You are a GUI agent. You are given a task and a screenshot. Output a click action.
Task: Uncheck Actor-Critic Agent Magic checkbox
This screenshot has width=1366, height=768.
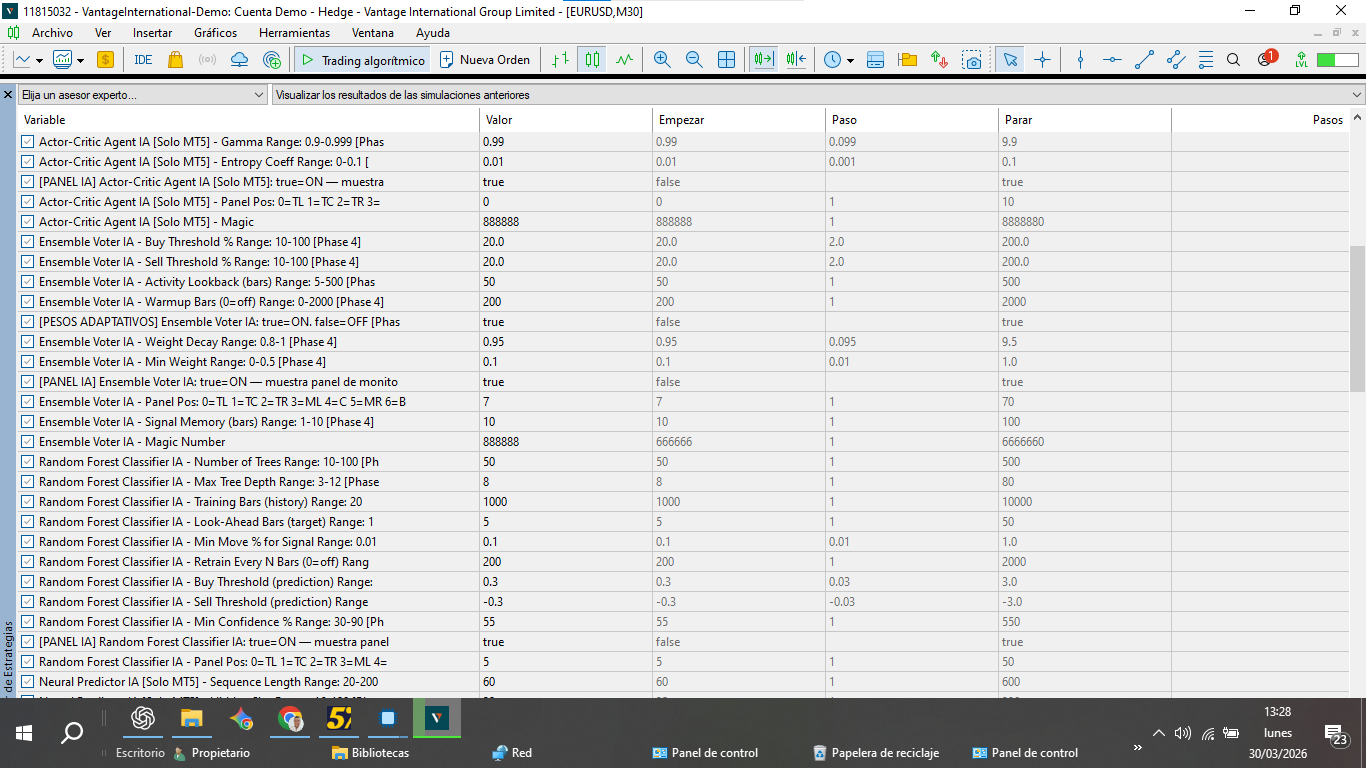[28, 222]
